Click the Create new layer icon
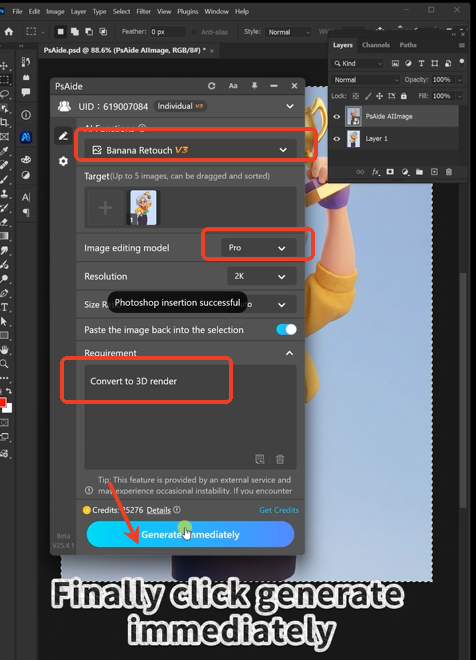Image resolution: width=476 pixels, height=660 pixels. [x=434, y=172]
